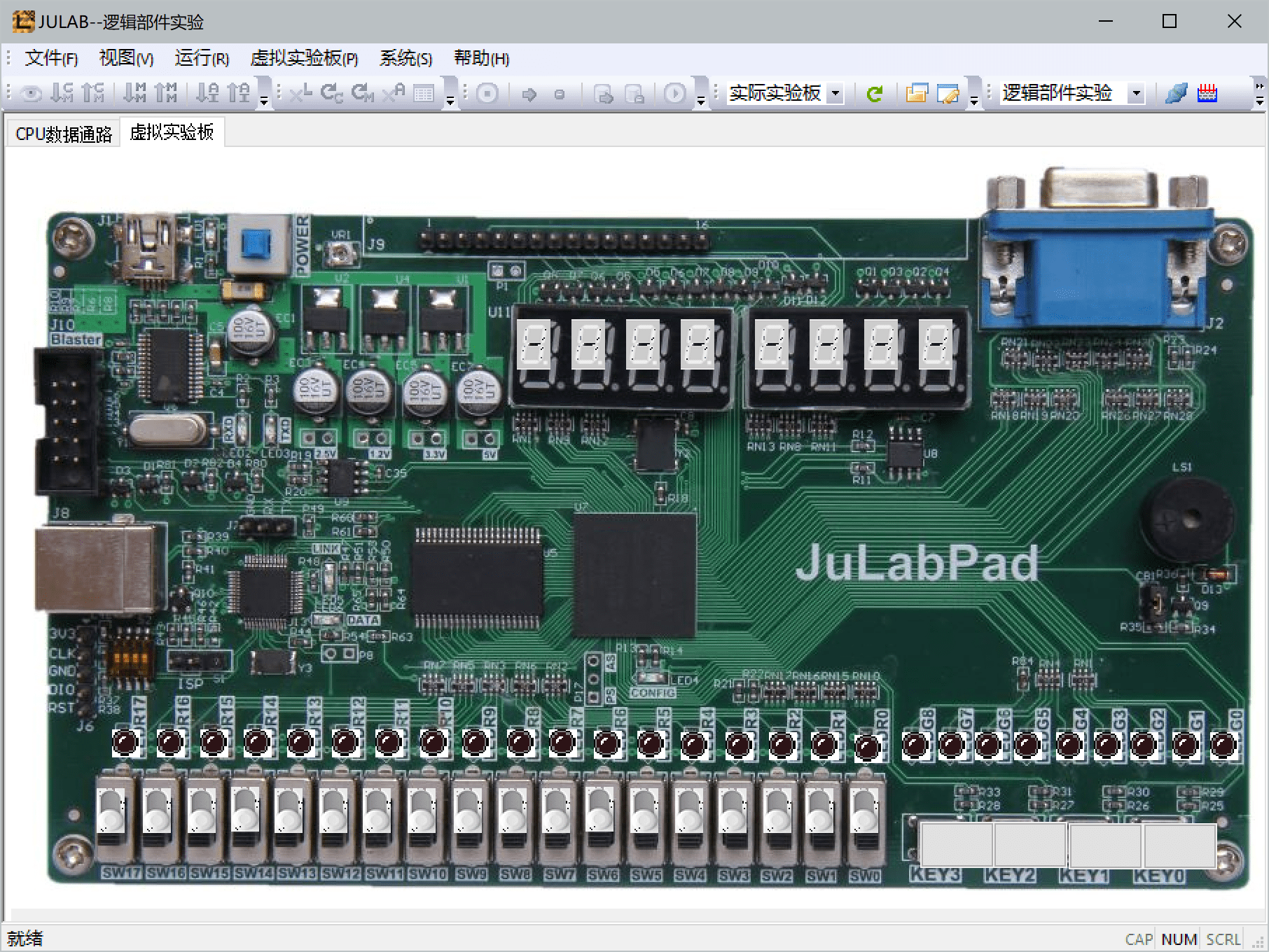Click the 就绪 status bar text
The height and width of the screenshot is (952, 1269).
click(25, 939)
